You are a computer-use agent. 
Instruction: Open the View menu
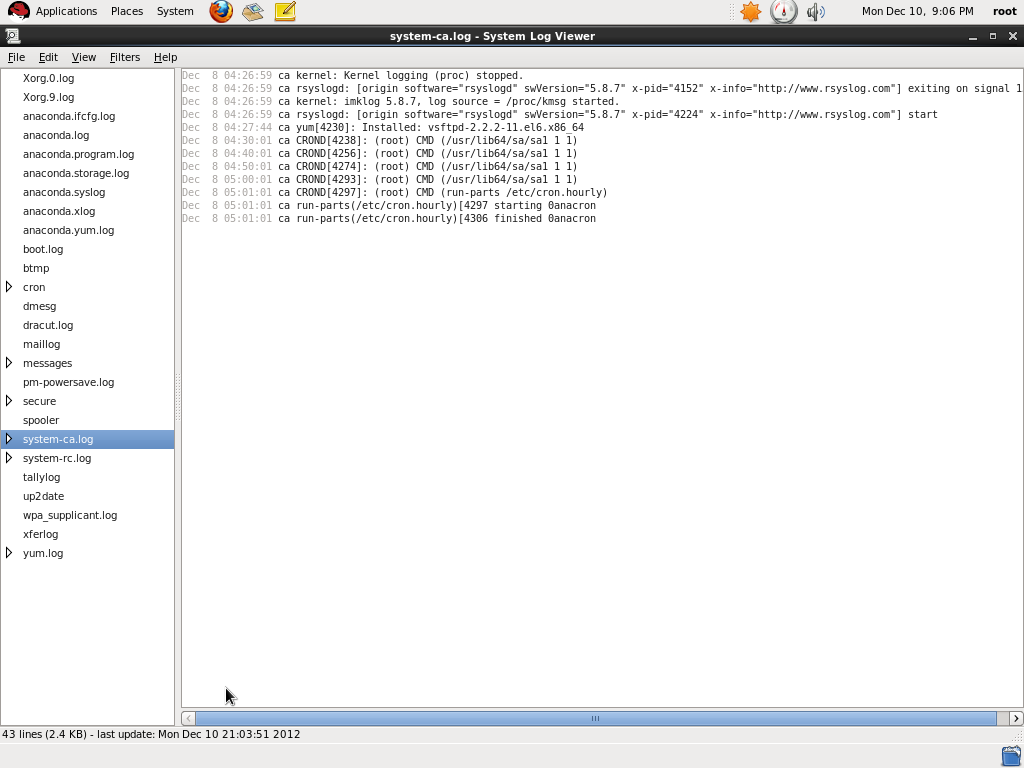tap(84, 57)
